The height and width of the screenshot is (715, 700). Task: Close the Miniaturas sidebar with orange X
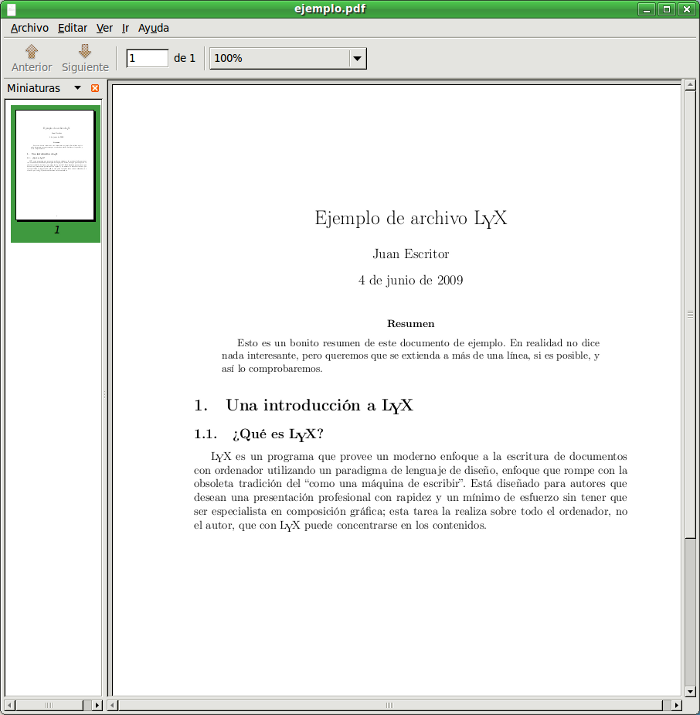[x=95, y=88]
